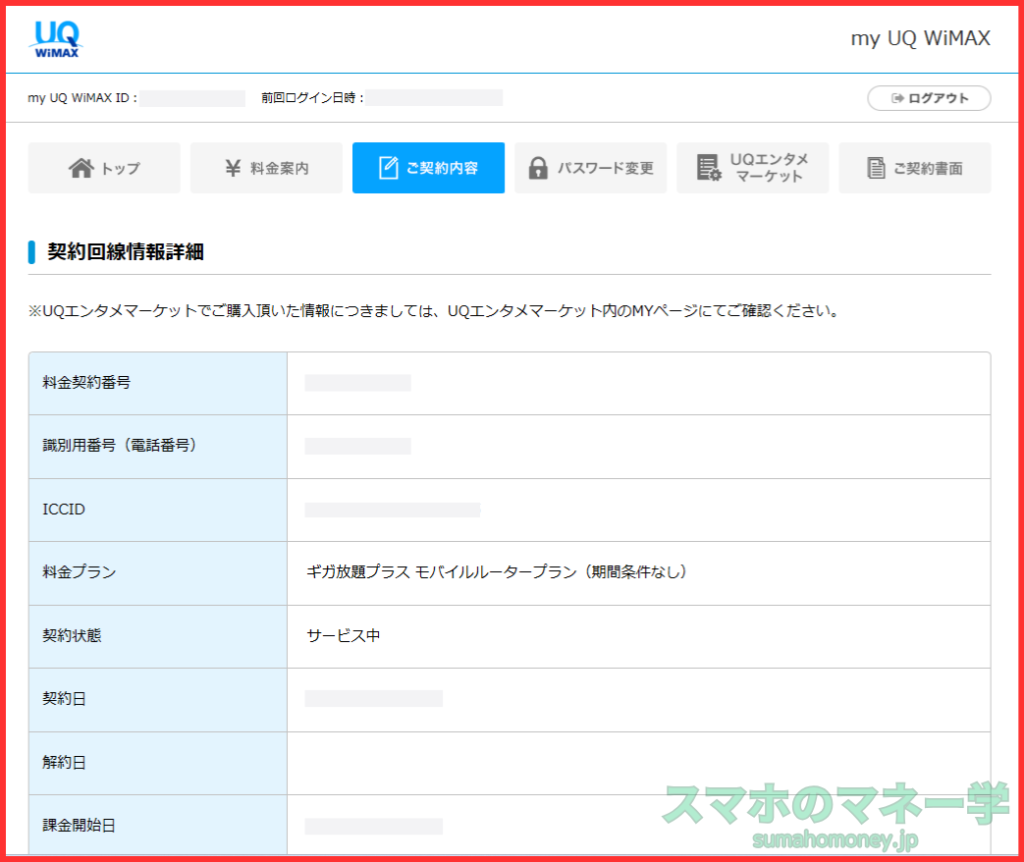Click the UQ WiMAX logo

pos(56,39)
